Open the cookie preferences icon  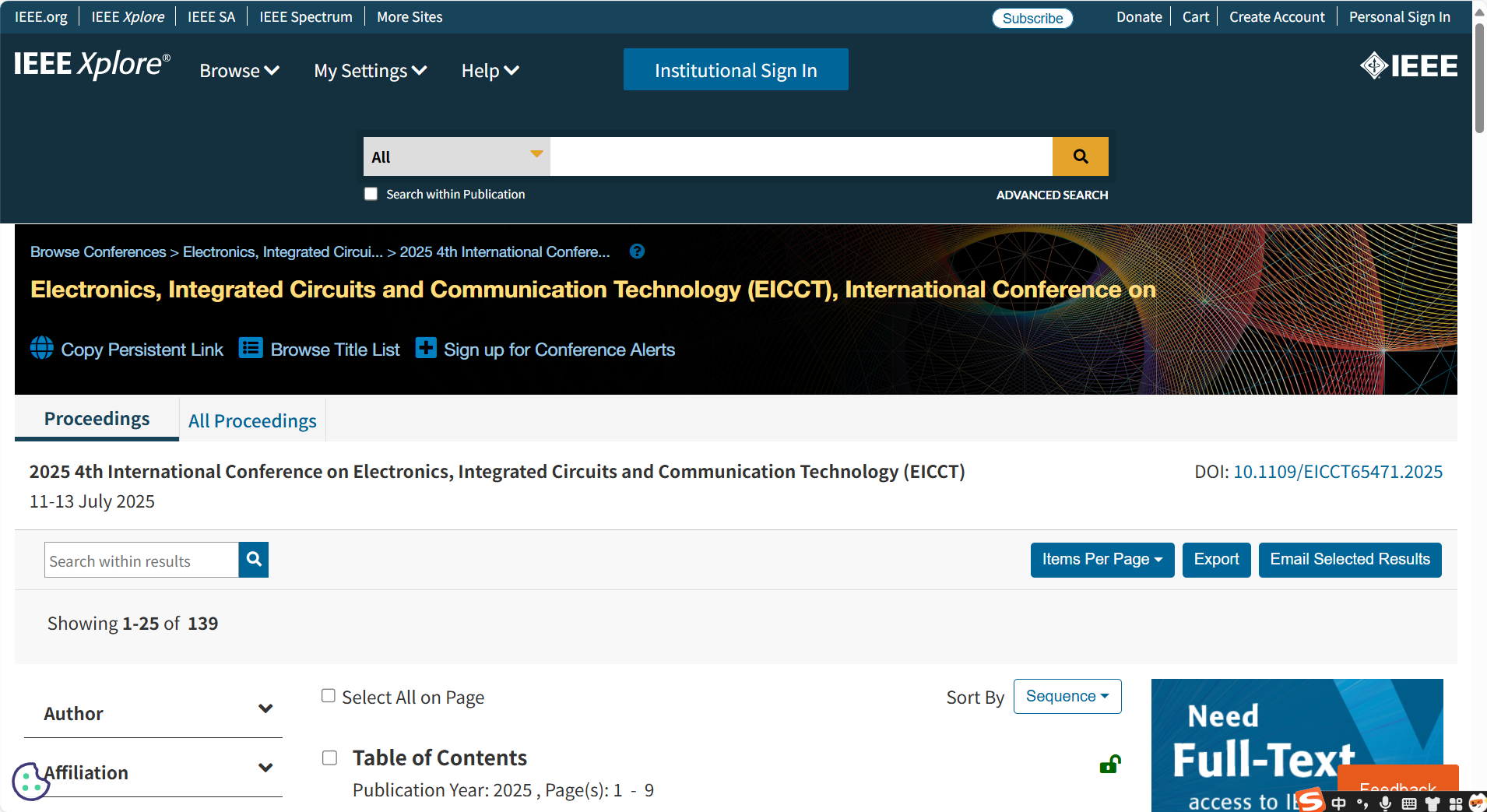31,781
